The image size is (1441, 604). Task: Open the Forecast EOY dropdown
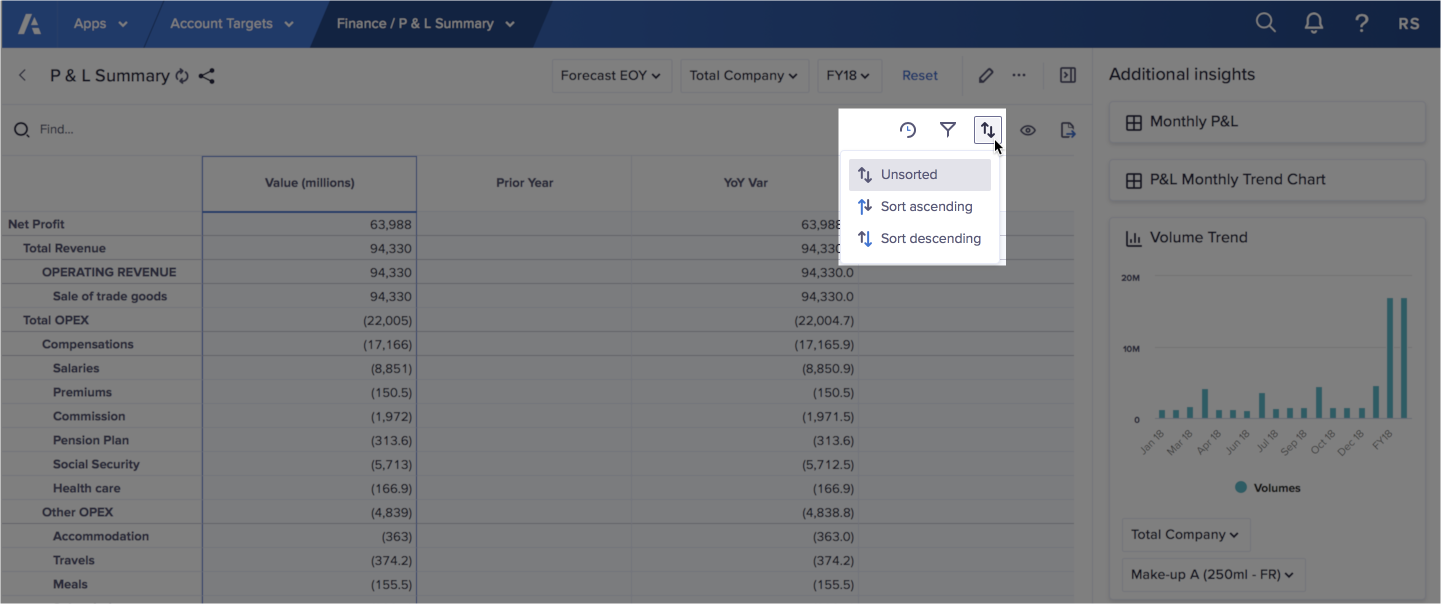(612, 75)
